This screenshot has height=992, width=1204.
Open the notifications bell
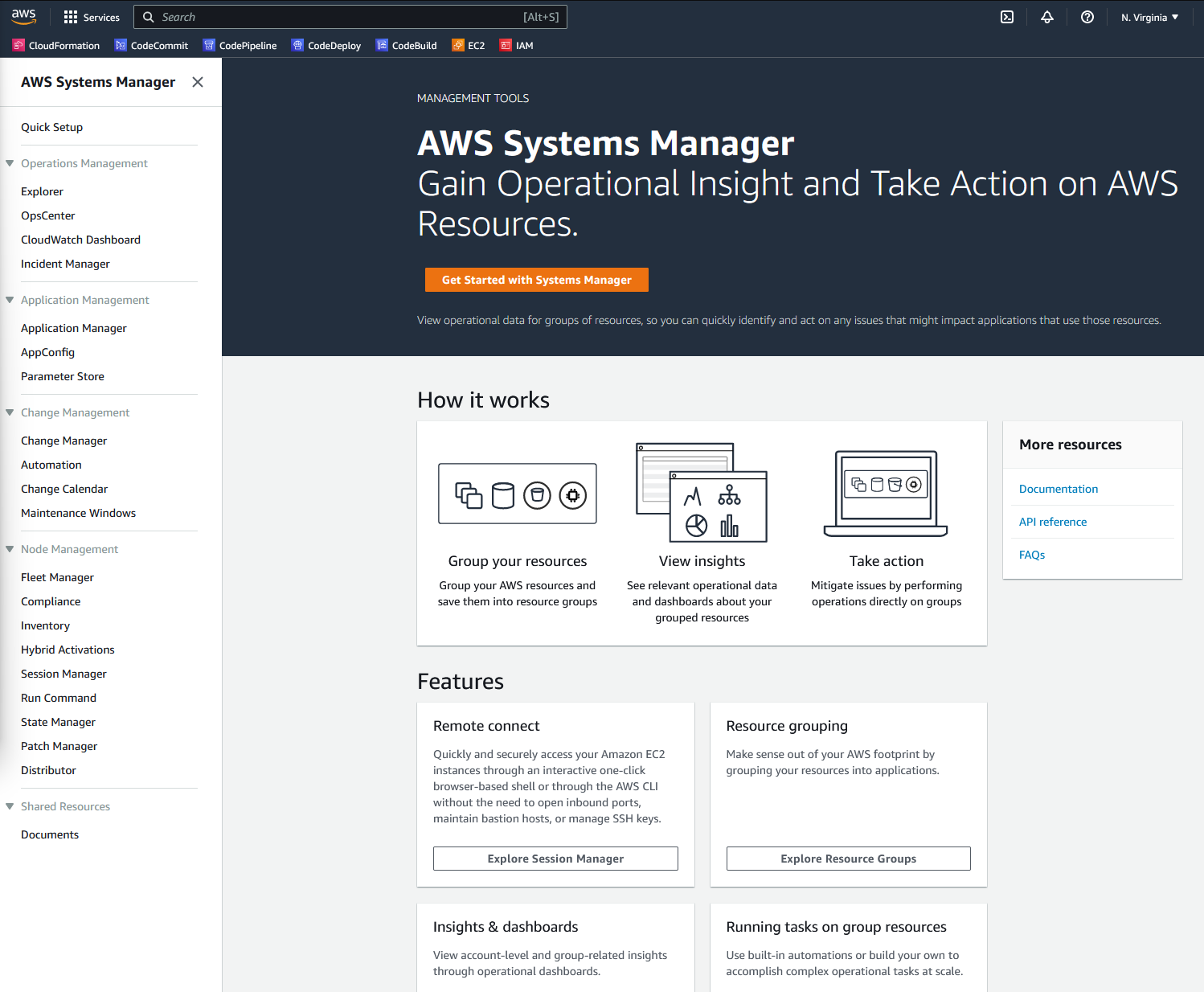point(1047,17)
